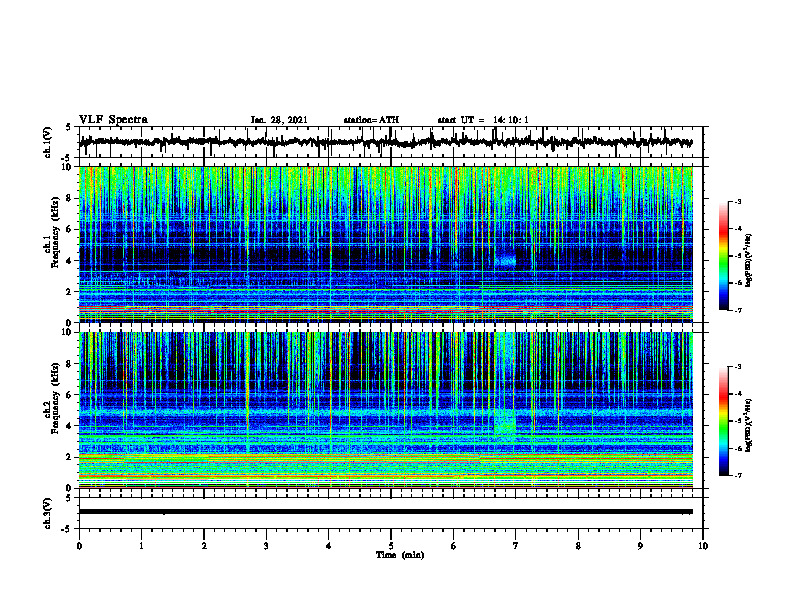Viewport: 792px width, 612px height.
Task: Click the ch.1 spectrogram color scale bar
Action: point(723,256)
